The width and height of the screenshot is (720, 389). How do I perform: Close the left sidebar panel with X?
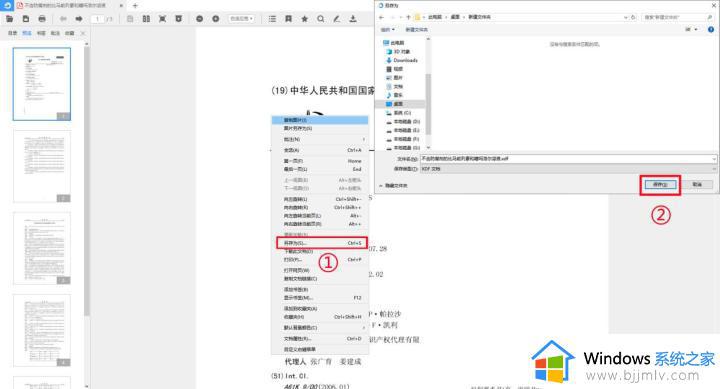tap(83, 33)
